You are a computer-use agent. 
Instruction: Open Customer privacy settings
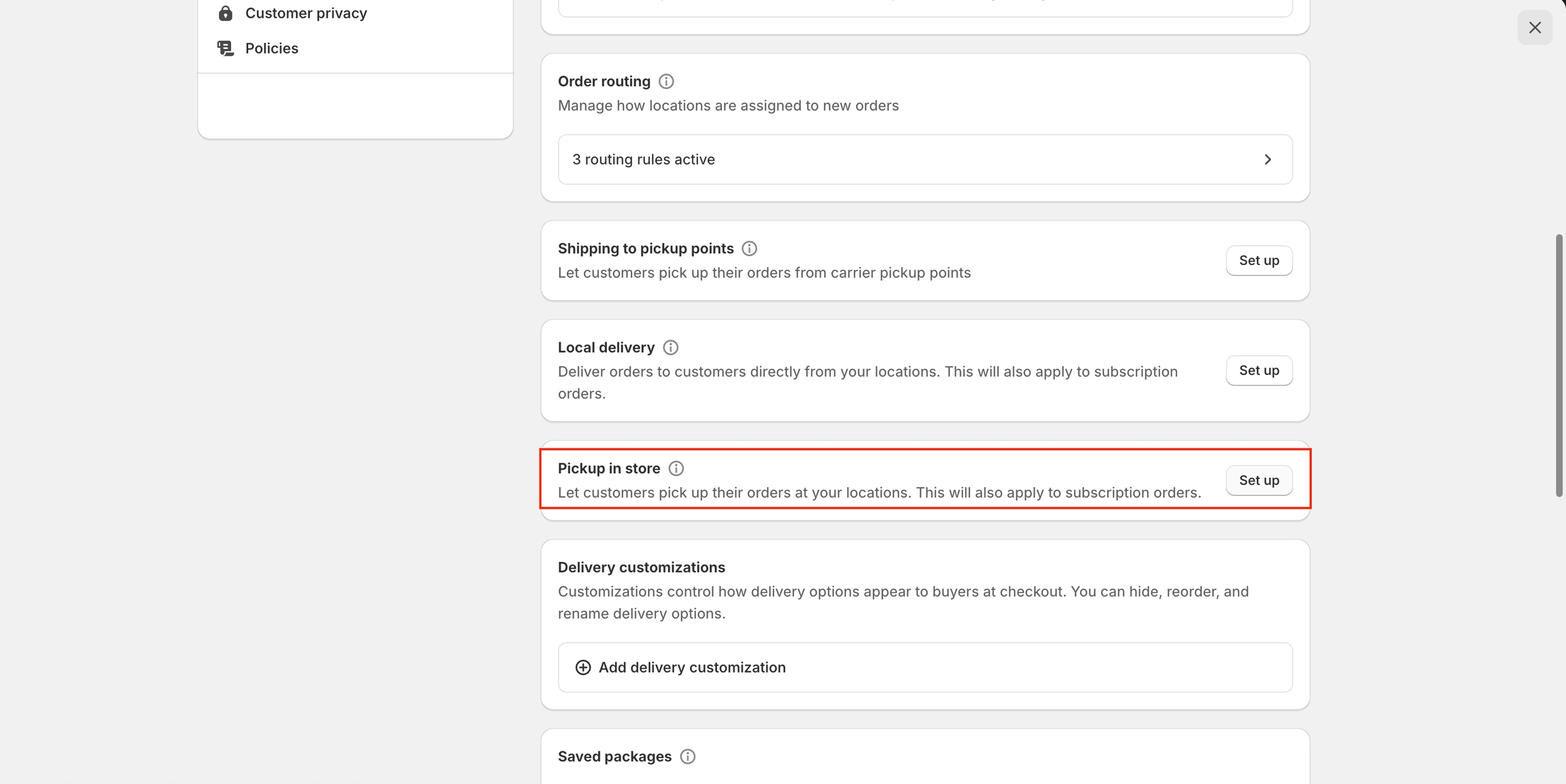pos(306,13)
